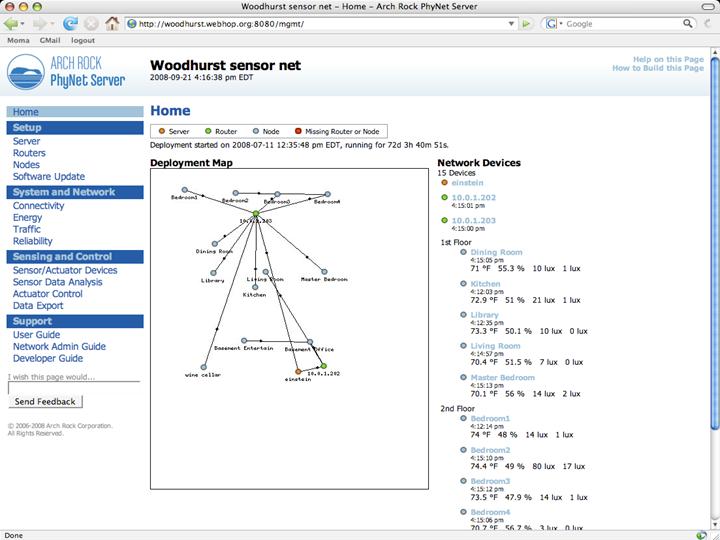The height and width of the screenshot is (540, 720).
Task: Reload the page with the refresh icon
Action: coord(70,23)
